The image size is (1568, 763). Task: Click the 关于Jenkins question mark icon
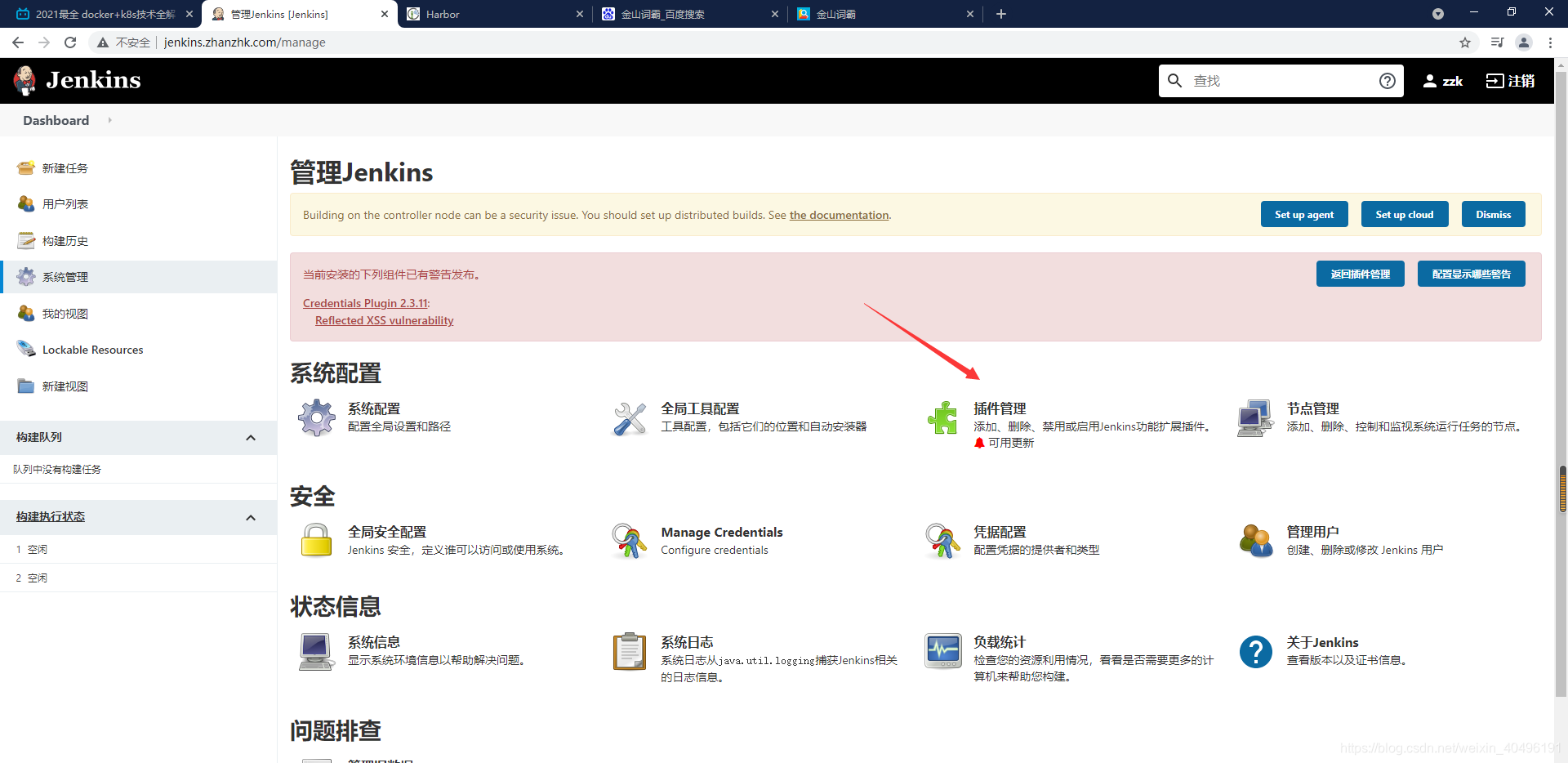[x=1255, y=652]
